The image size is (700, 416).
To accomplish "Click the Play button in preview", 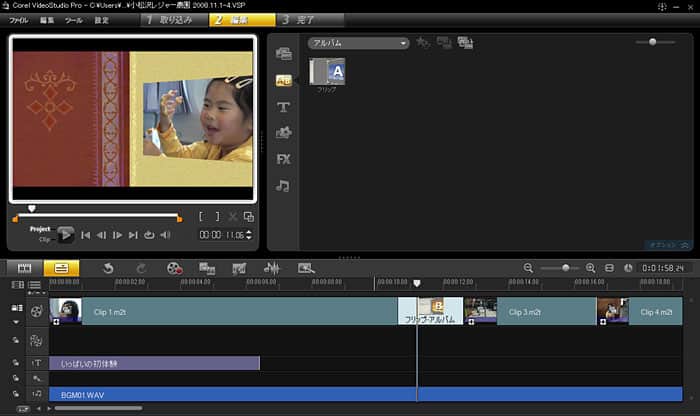I will click(x=66, y=234).
